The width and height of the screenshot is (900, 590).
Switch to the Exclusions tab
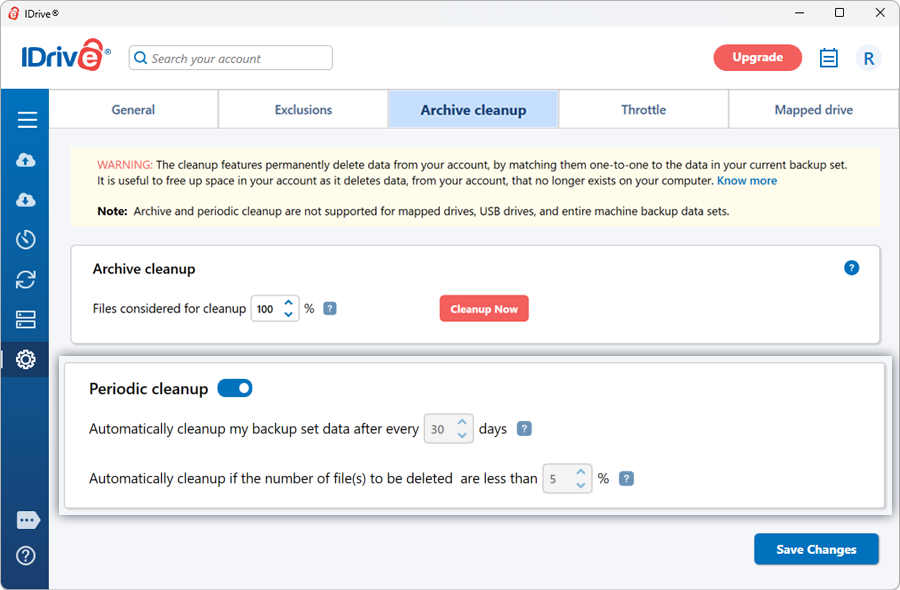tap(303, 110)
